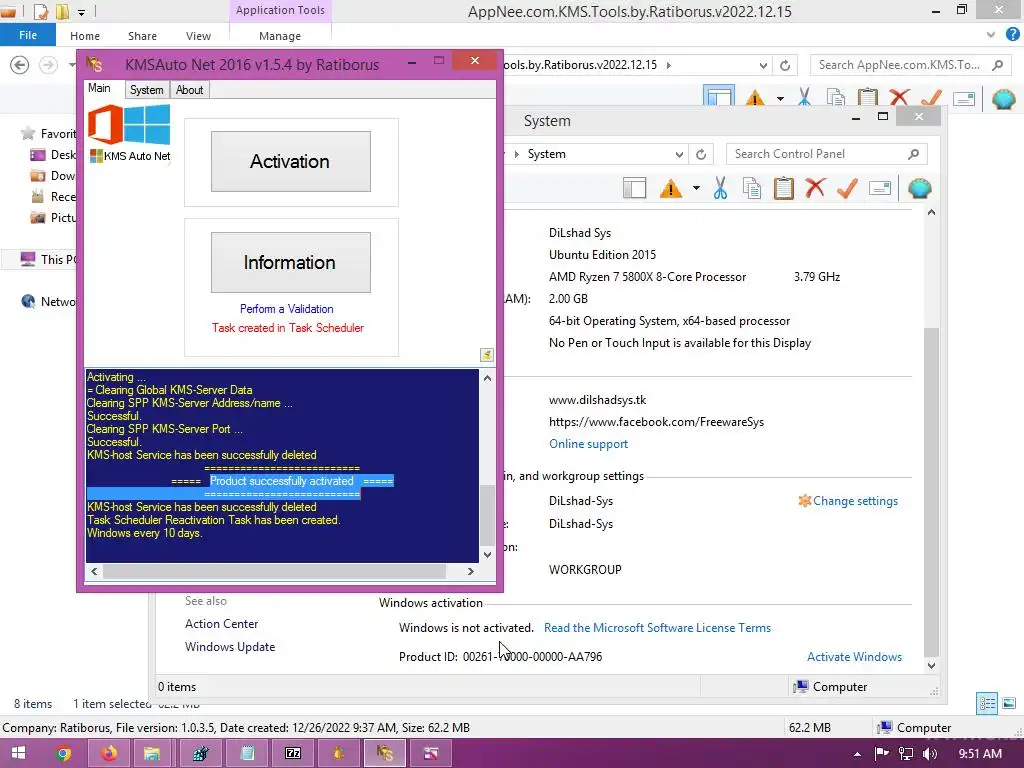Open the recent locations dropdown beside forward arrow
Image resolution: width=1024 pixels, height=768 pixels.
click(71, 65)
